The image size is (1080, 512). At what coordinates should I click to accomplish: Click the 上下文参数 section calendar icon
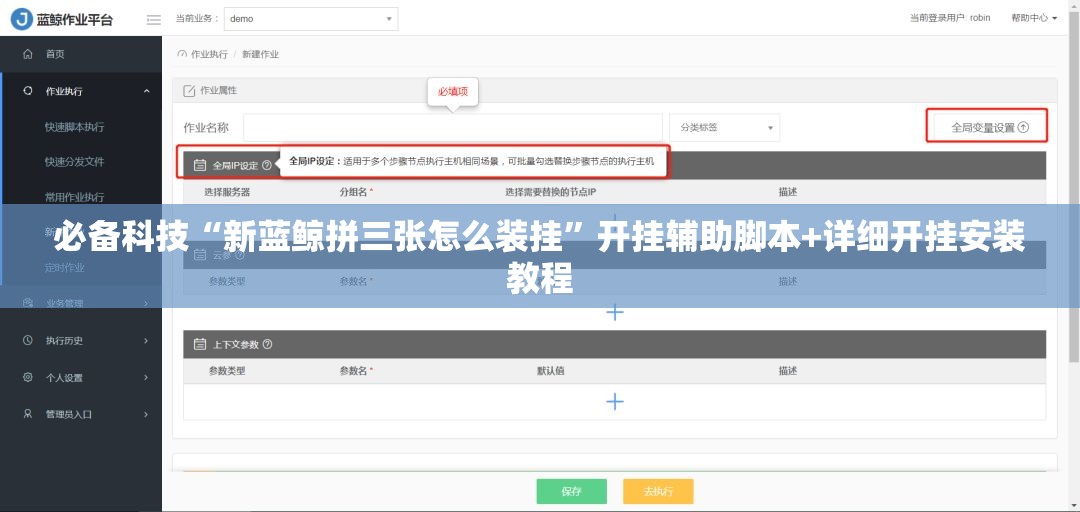[200, 344]
